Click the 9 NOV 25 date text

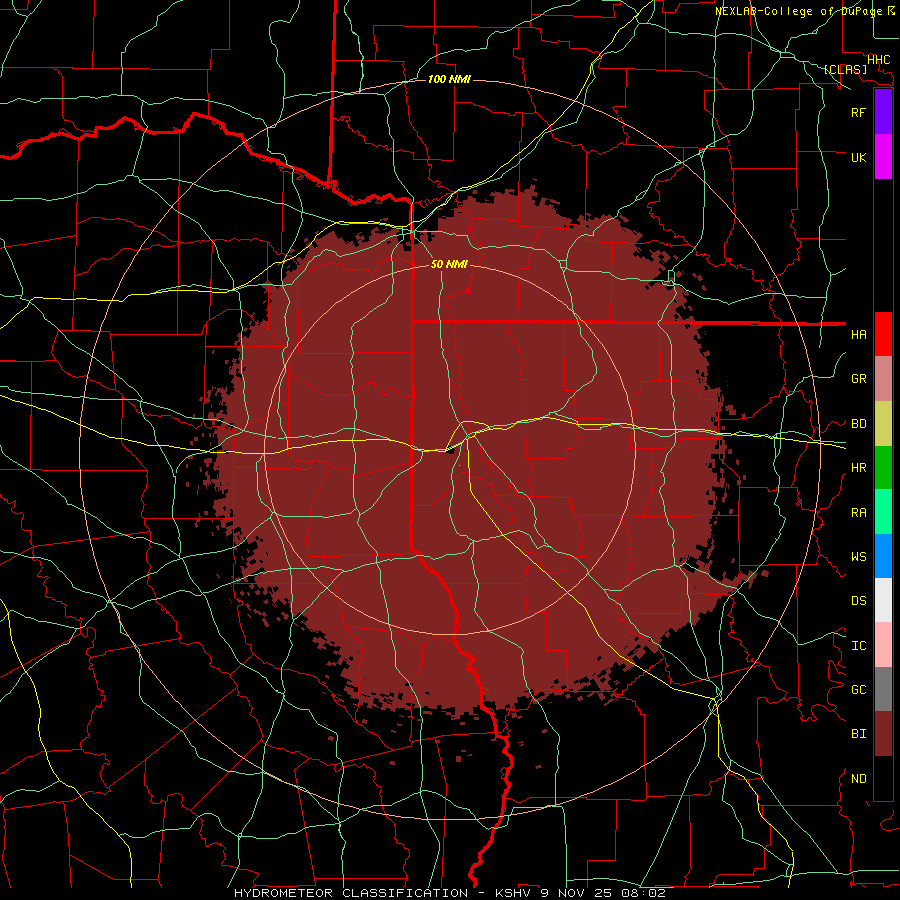tap(579, 893)
